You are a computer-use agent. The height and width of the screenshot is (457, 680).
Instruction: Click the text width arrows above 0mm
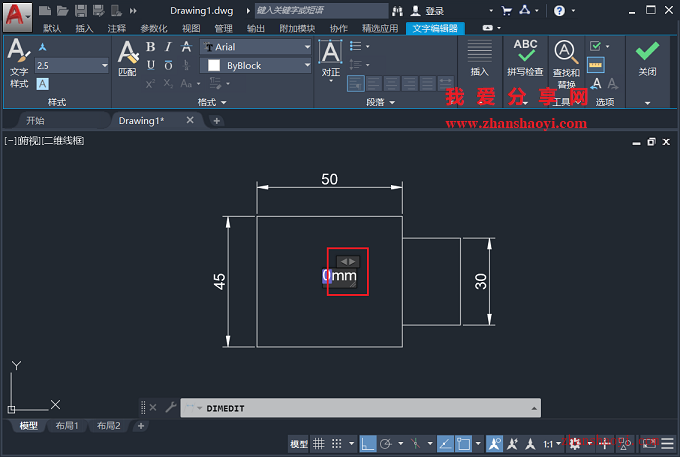click(348, 261)
